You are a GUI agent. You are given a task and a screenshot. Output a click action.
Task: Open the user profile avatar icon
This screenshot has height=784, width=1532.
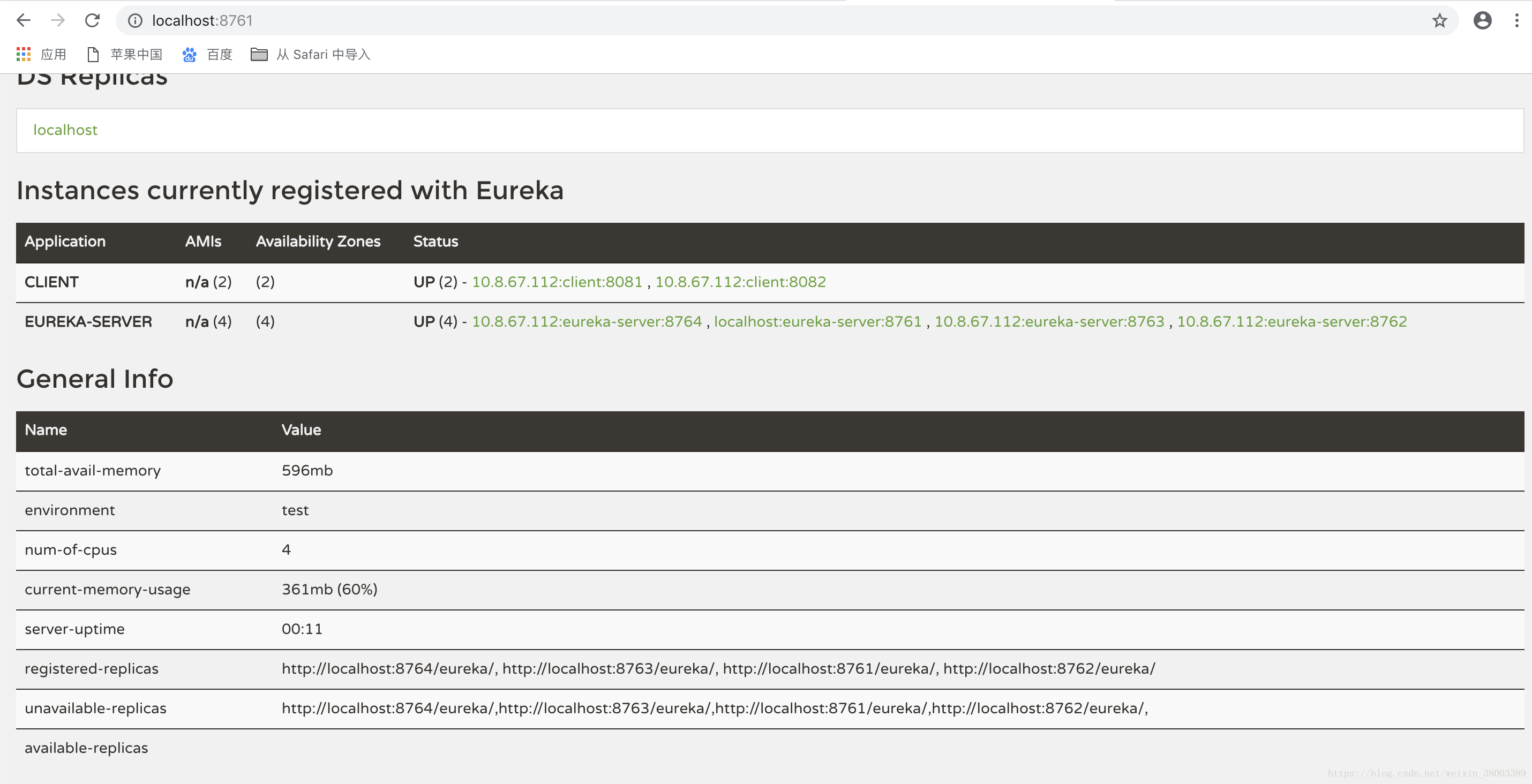[1482, 21]
